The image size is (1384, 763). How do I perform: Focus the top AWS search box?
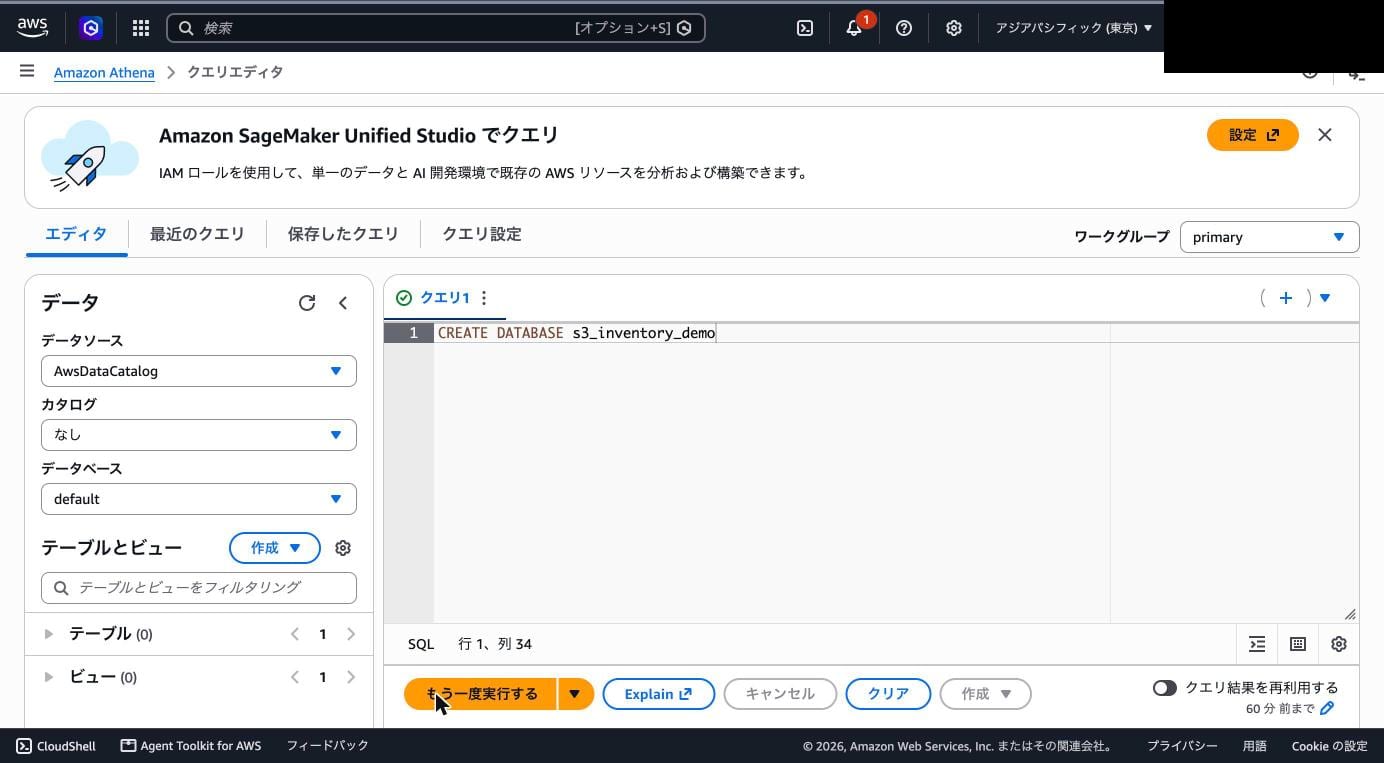436,28
